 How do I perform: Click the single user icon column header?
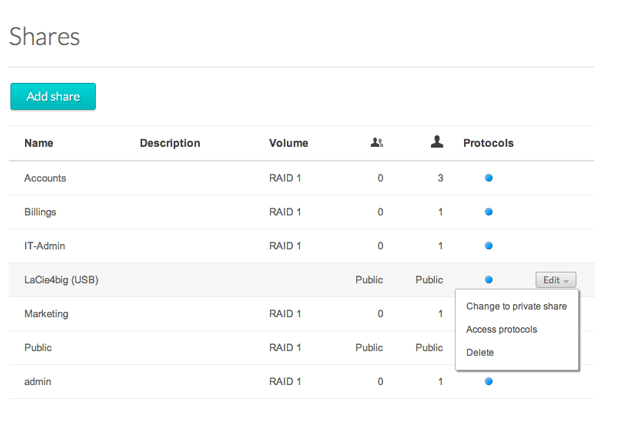[437, 142]
